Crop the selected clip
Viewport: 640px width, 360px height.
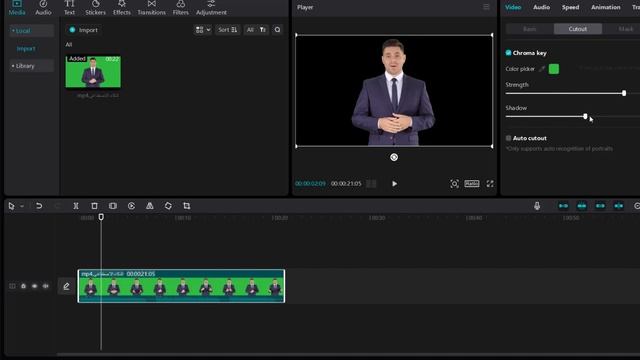187,206
